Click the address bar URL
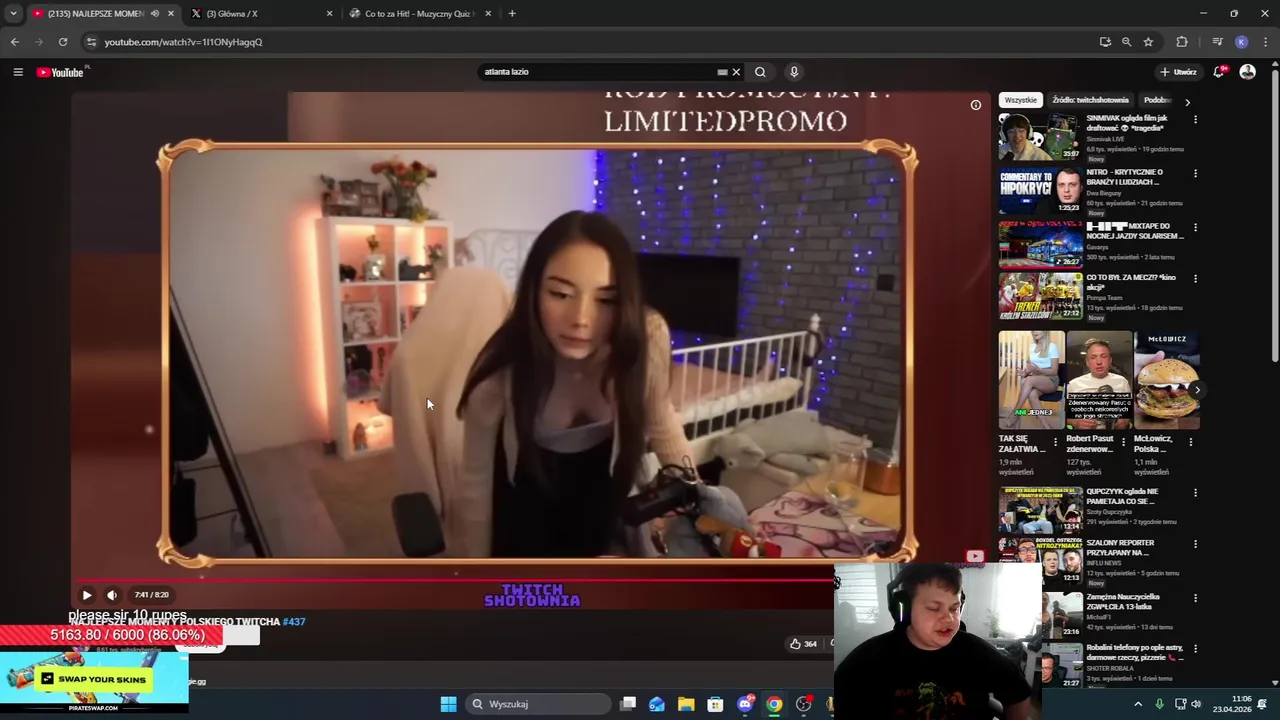1280x720 pixels. tap(183, 42)
